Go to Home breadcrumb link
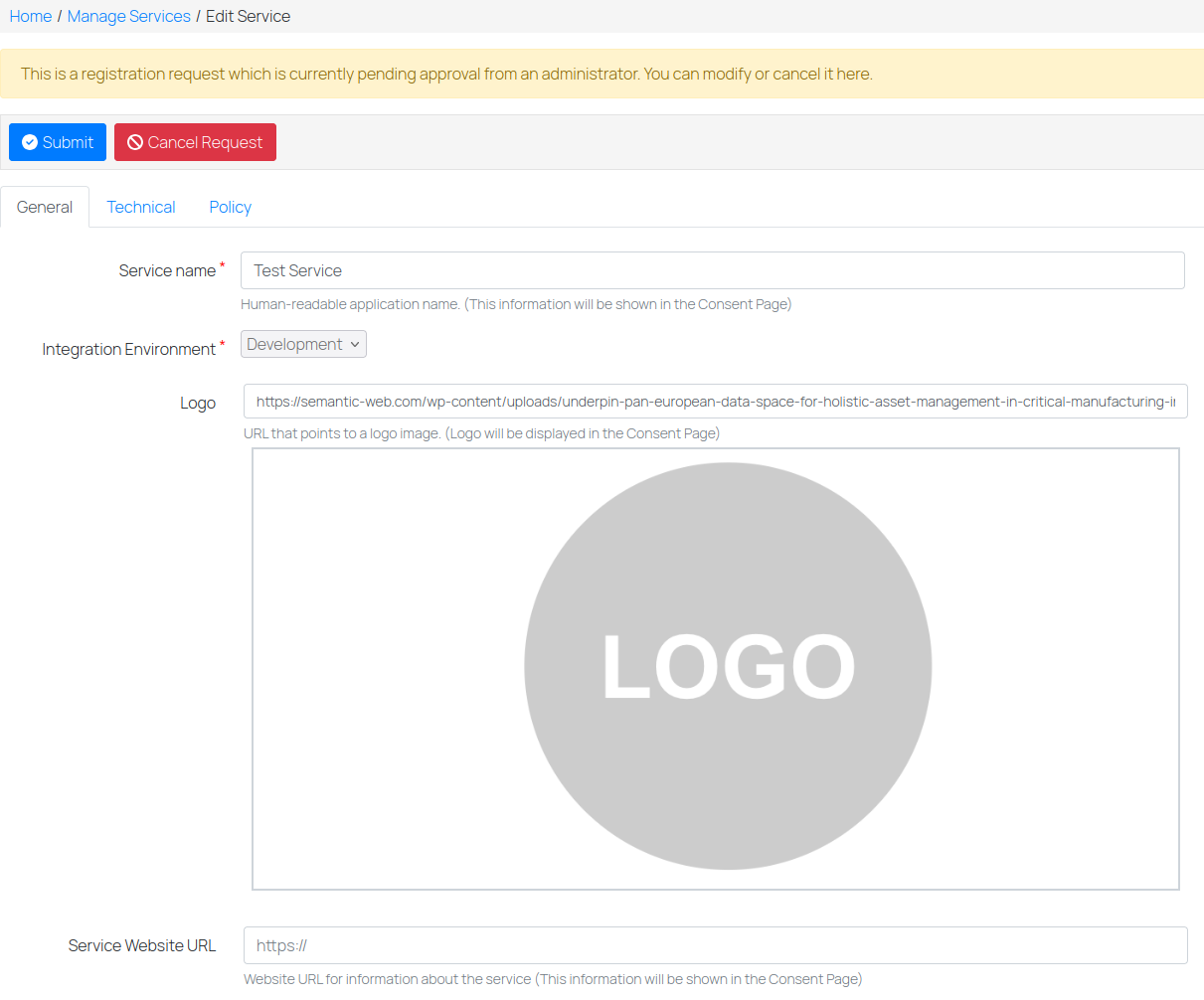Viewport: 1204px width, 1000px height. point(31,16)
